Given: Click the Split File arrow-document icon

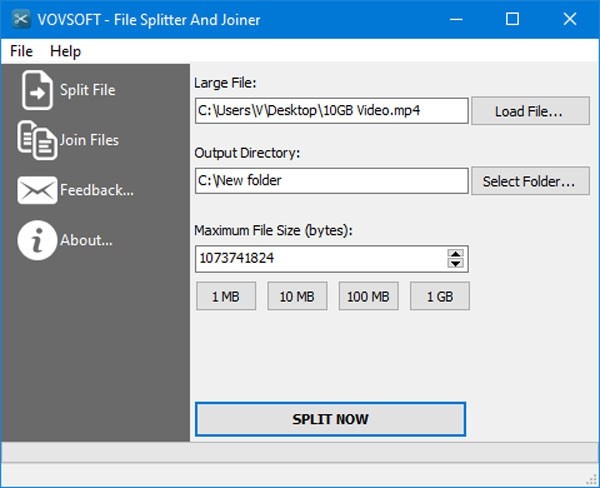Looking at the screenshot, I should click(37, 90).
